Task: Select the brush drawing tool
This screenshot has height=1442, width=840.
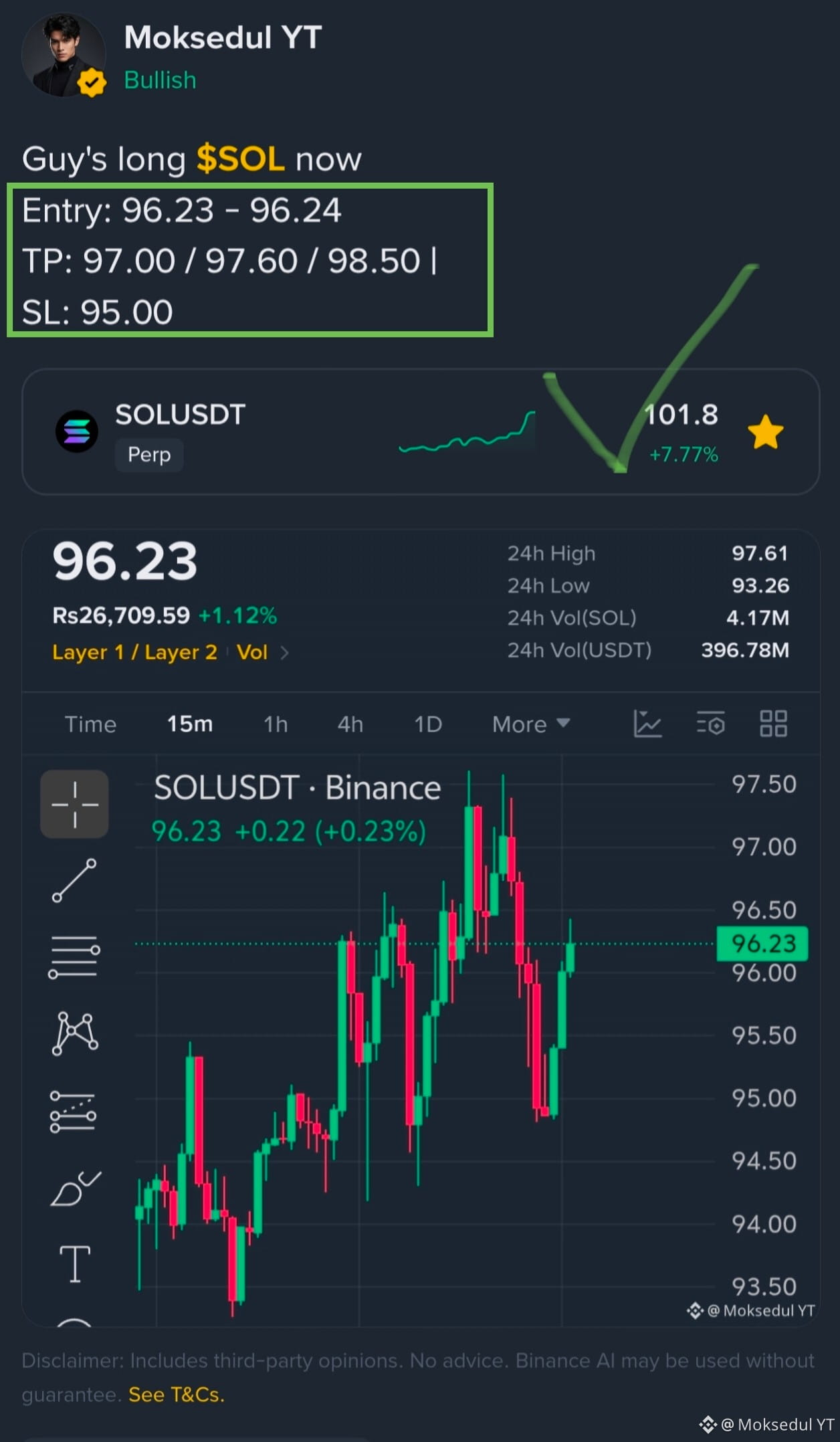Action: click(76, 1189)
